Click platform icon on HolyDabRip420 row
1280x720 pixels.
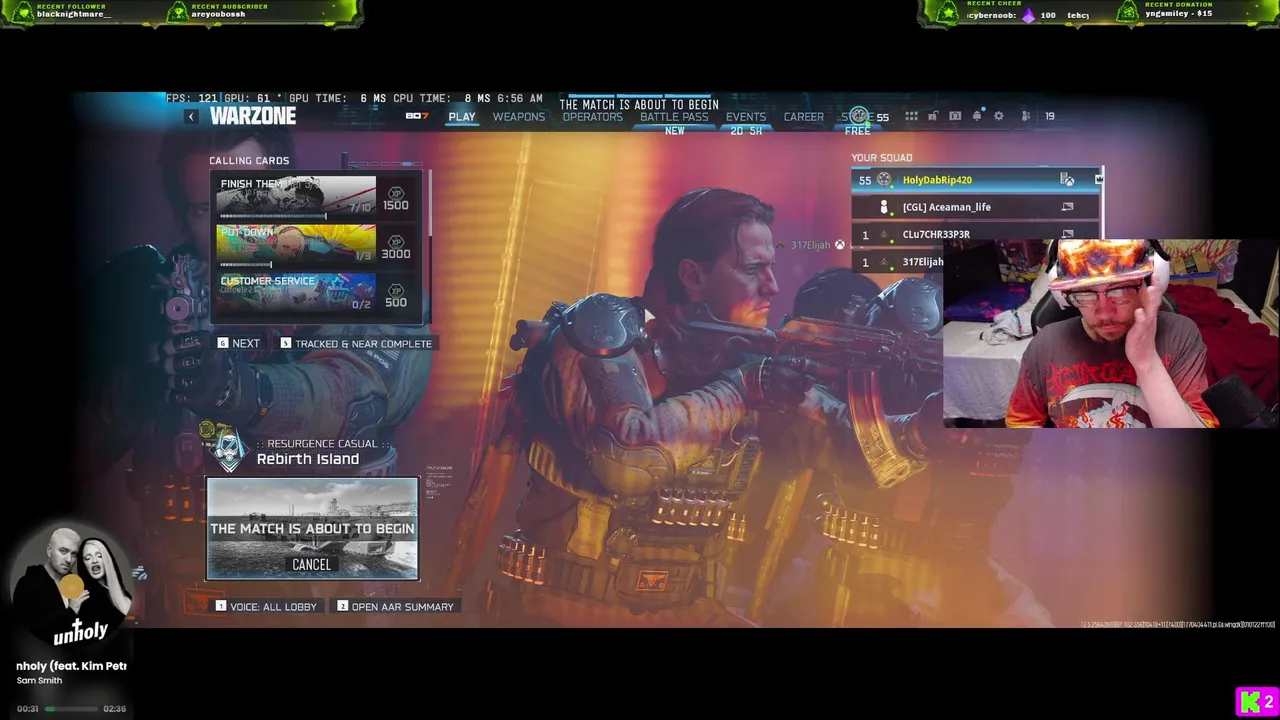click(x=1067, y=180)
